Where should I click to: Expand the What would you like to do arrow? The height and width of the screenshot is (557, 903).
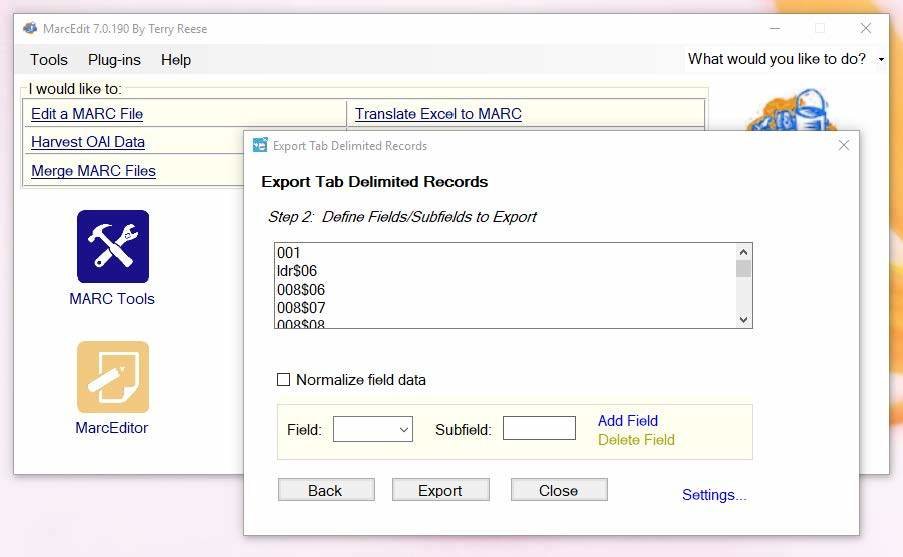point(881,59)
